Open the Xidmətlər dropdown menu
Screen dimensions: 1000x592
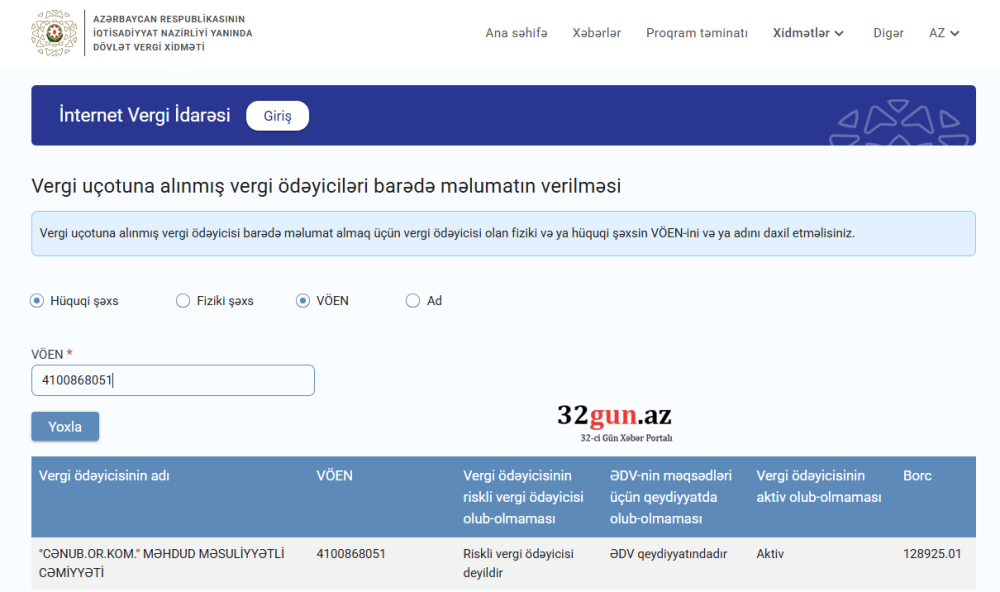[x=801, y=33]
